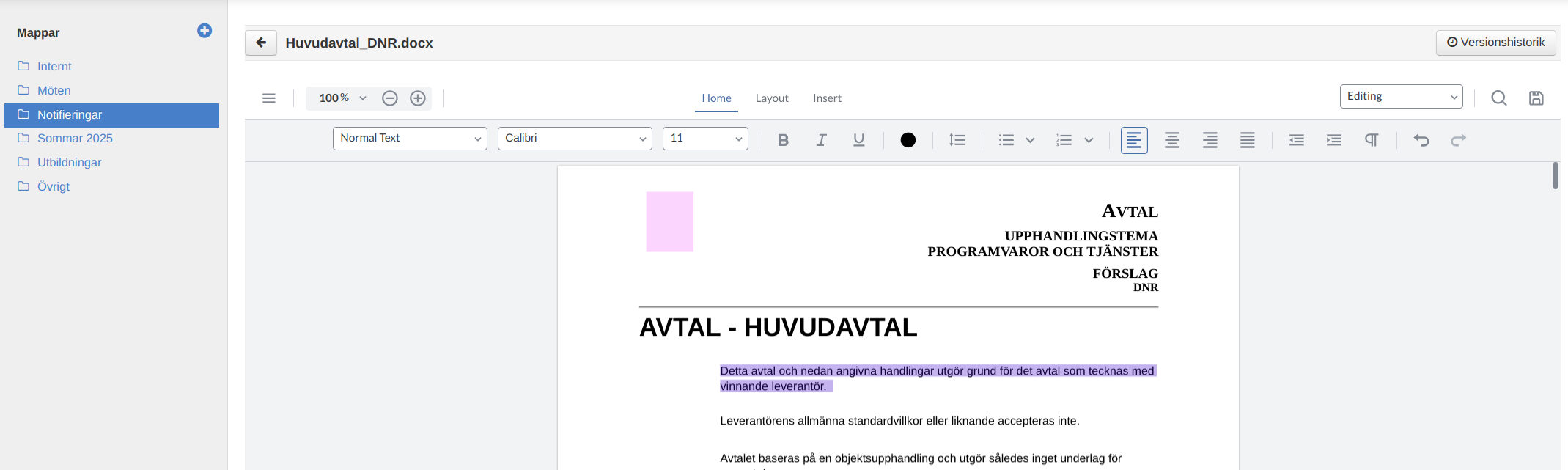This screenshot has height=470, width=1568.
Task: Toggle underline formatting
Action: tap(859, 140)
